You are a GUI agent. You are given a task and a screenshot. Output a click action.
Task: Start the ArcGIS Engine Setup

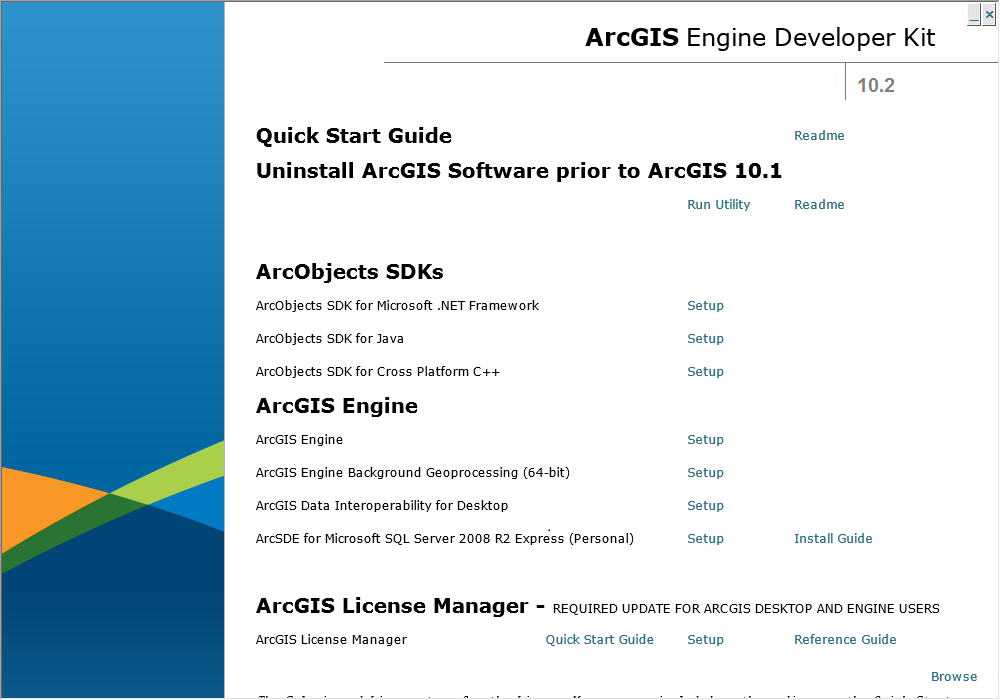(705, 439)
